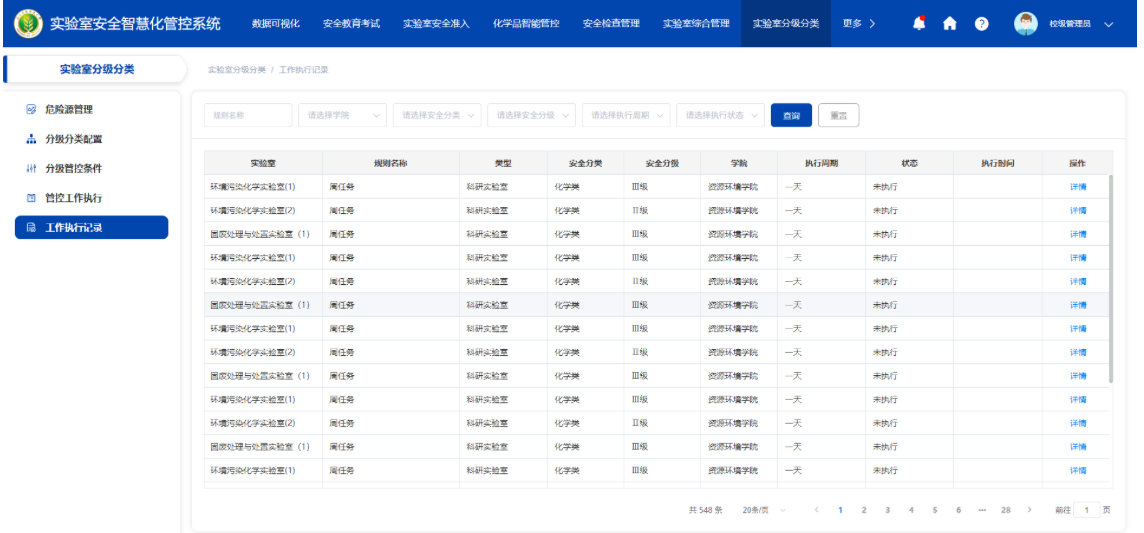Screen dimensions: 1144x533
Task: Click 工作执行记录 breadcrumb item
Action: click(304, 70)
